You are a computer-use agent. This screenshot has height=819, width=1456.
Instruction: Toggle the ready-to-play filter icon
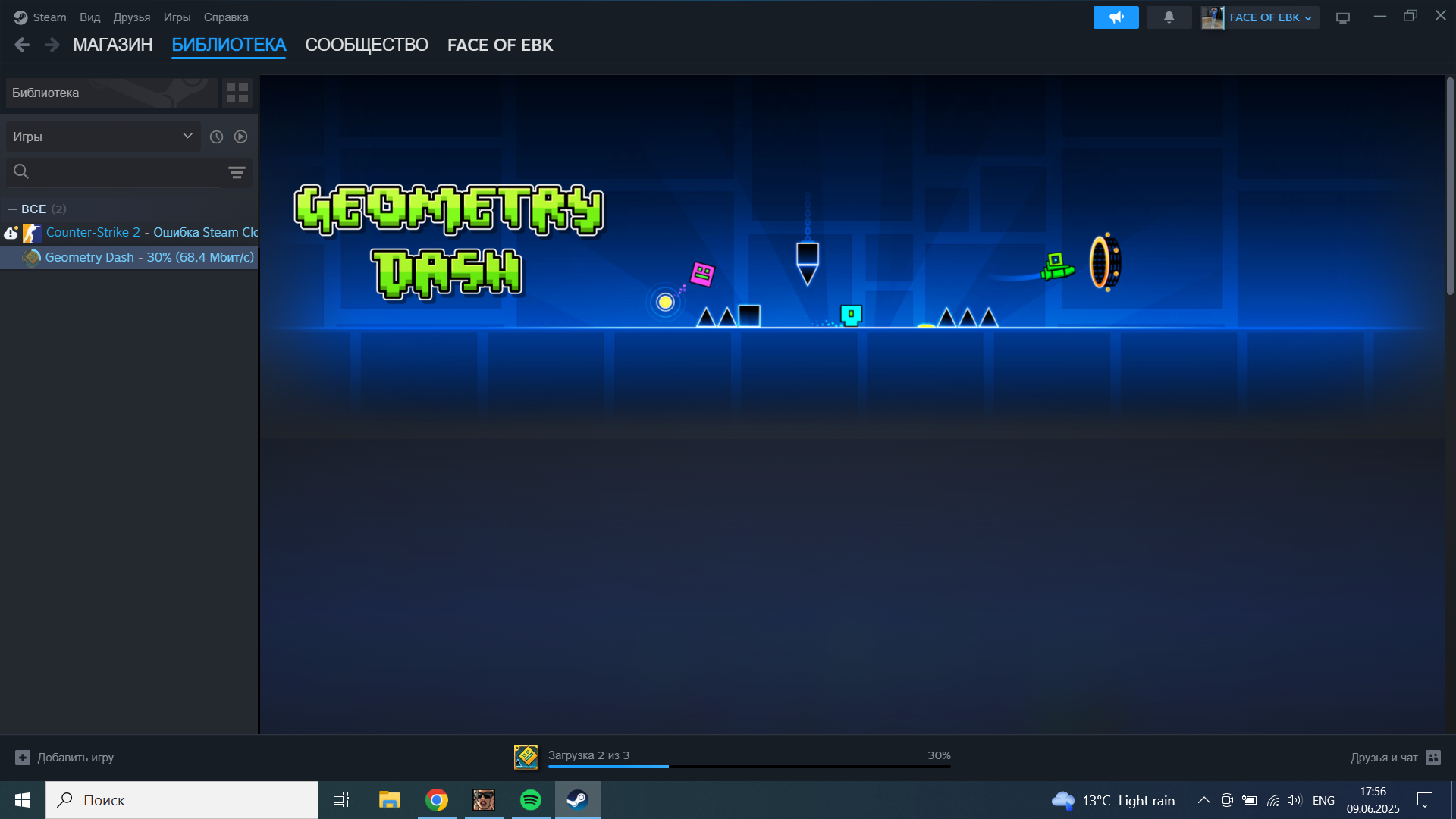tap(240, 136)
